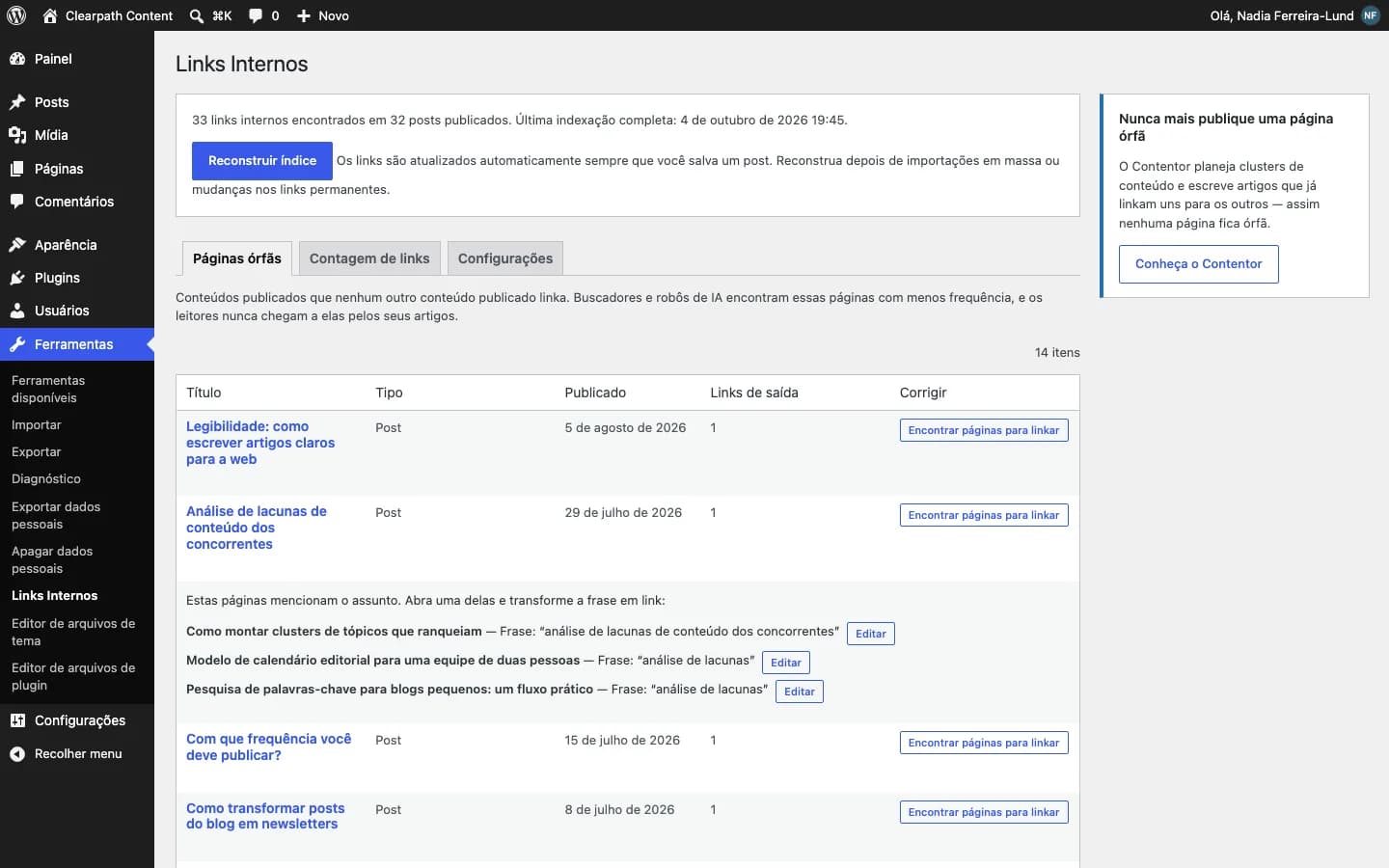Click the Conheça o Contentor button
The image size is (1389, 868).
pyautogui.click(x=1199, y=264)
